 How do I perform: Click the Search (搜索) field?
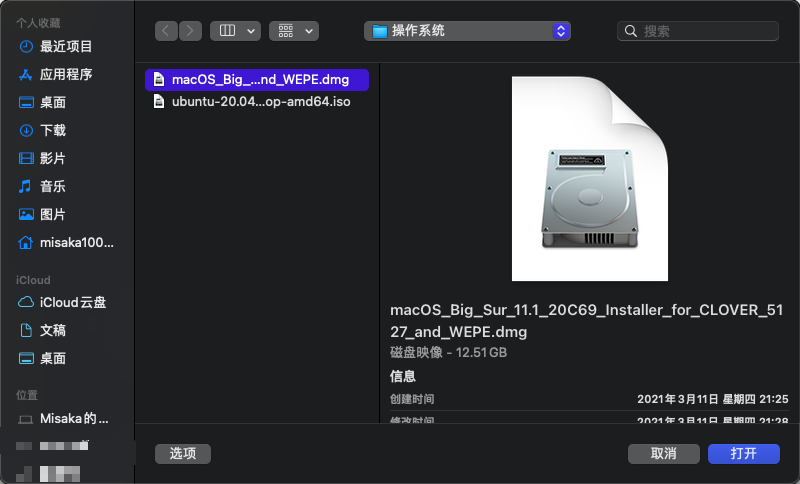coord(698,31)
